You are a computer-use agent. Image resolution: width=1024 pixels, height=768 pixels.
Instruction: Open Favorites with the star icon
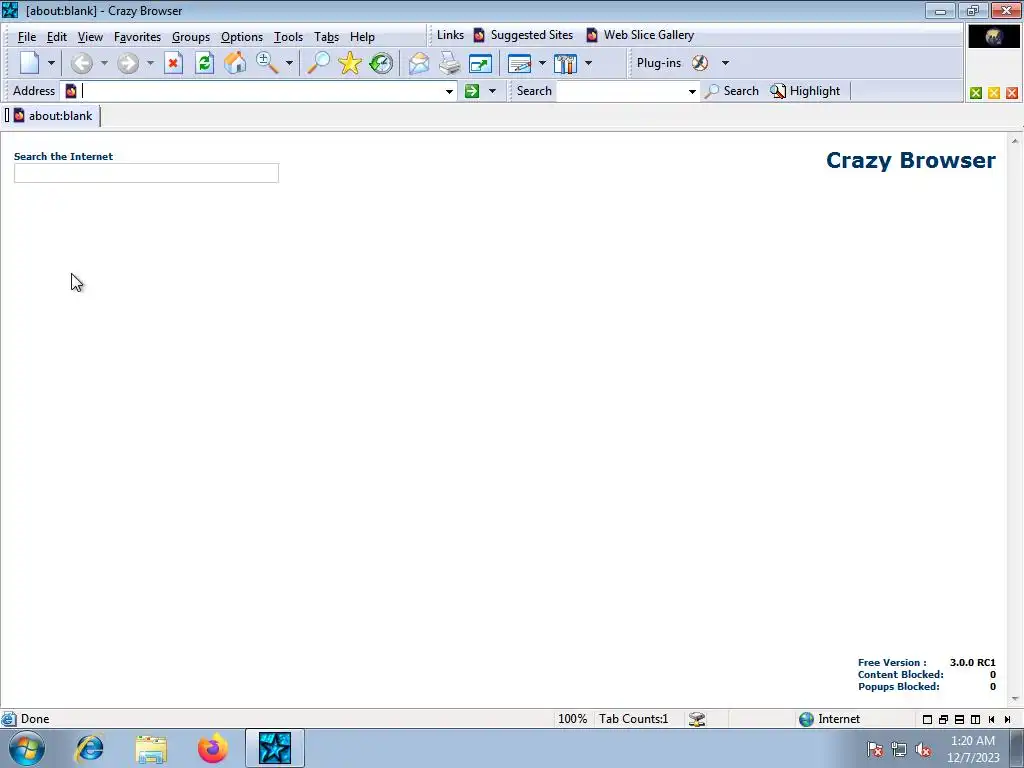349,63
